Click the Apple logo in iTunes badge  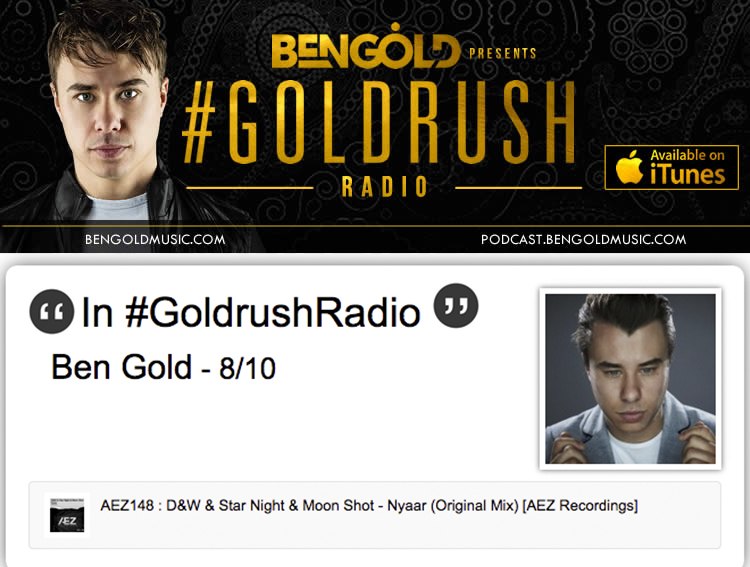tap(629, 167)
